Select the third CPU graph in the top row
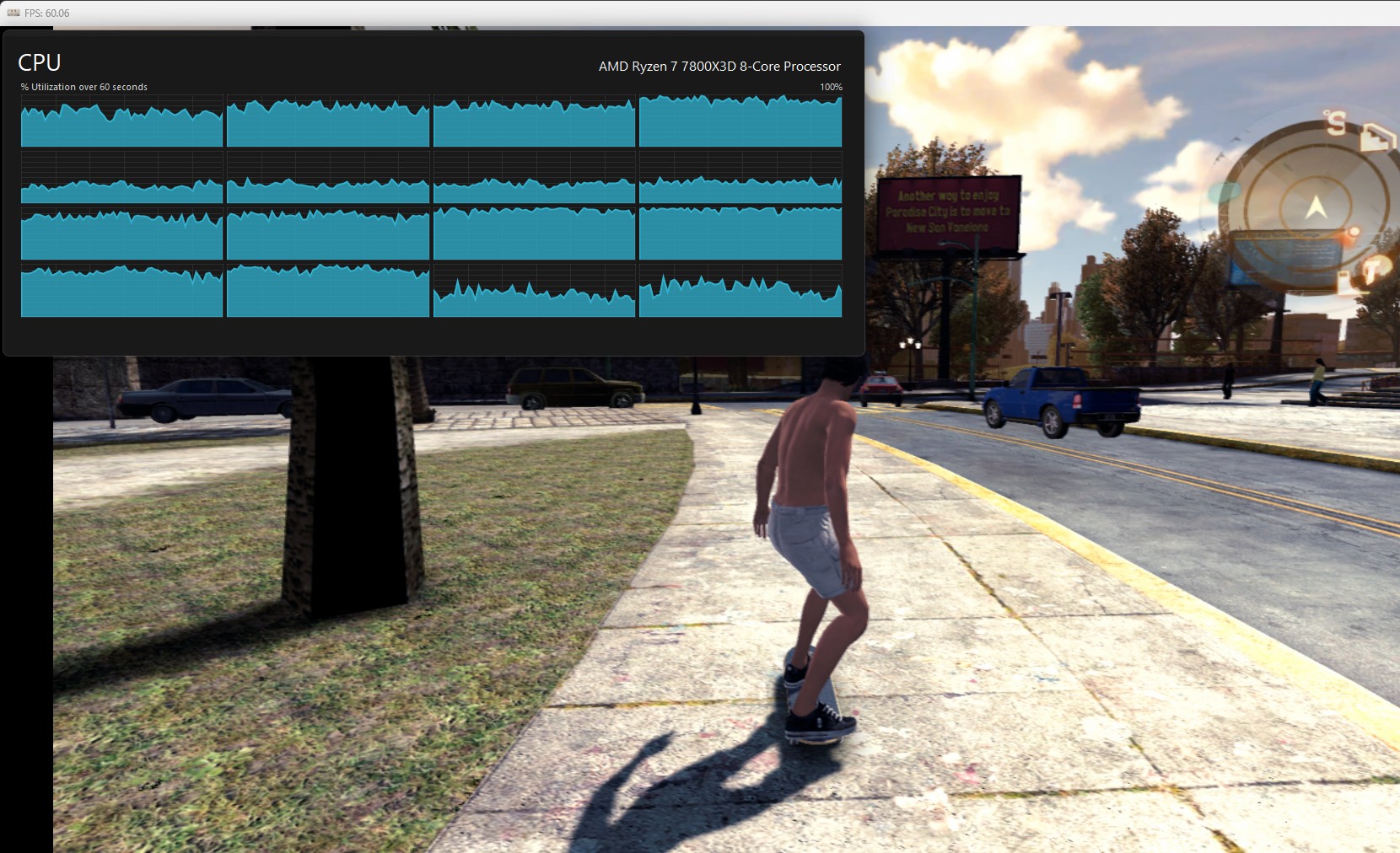Screen dimensions: 1400x853 [534, 121]
